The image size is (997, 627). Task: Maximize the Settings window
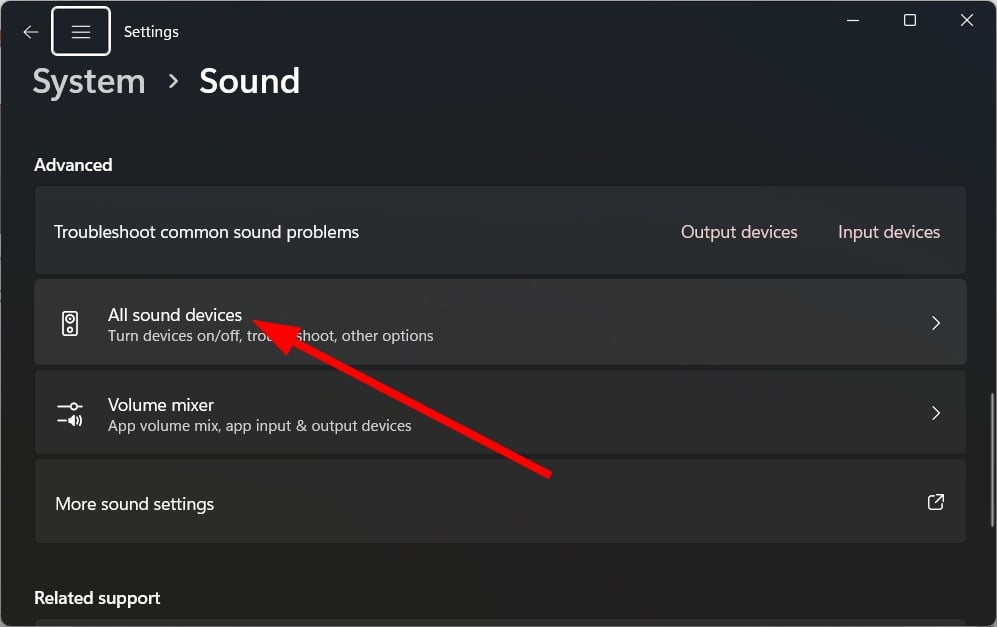click(910, 20)
